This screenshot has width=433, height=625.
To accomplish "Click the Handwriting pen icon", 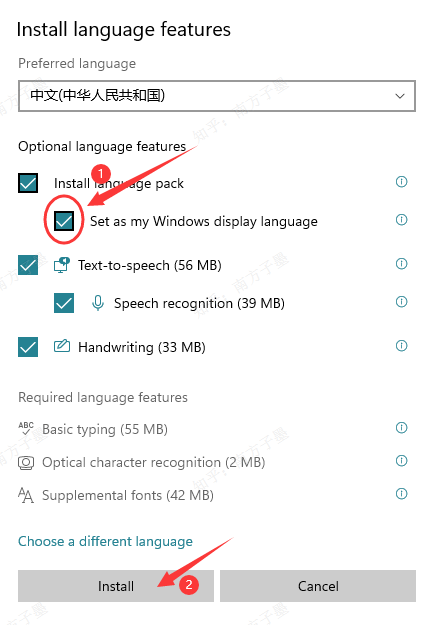I will tap(62, 346).
